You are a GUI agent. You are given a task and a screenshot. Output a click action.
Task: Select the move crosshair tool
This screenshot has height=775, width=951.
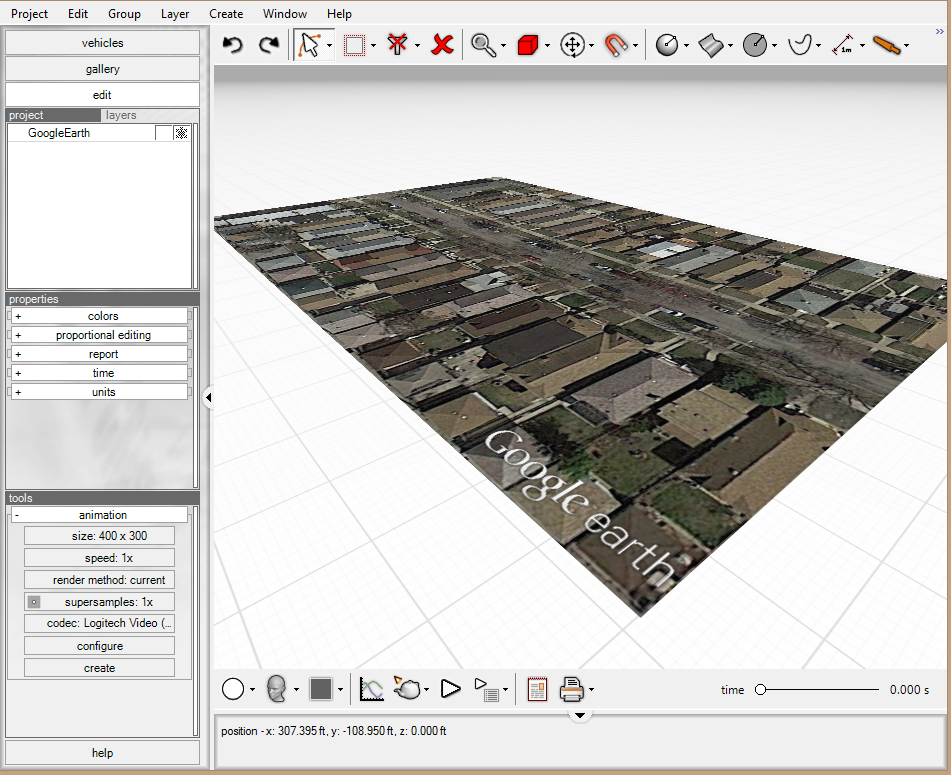click(x=573, y=45)
